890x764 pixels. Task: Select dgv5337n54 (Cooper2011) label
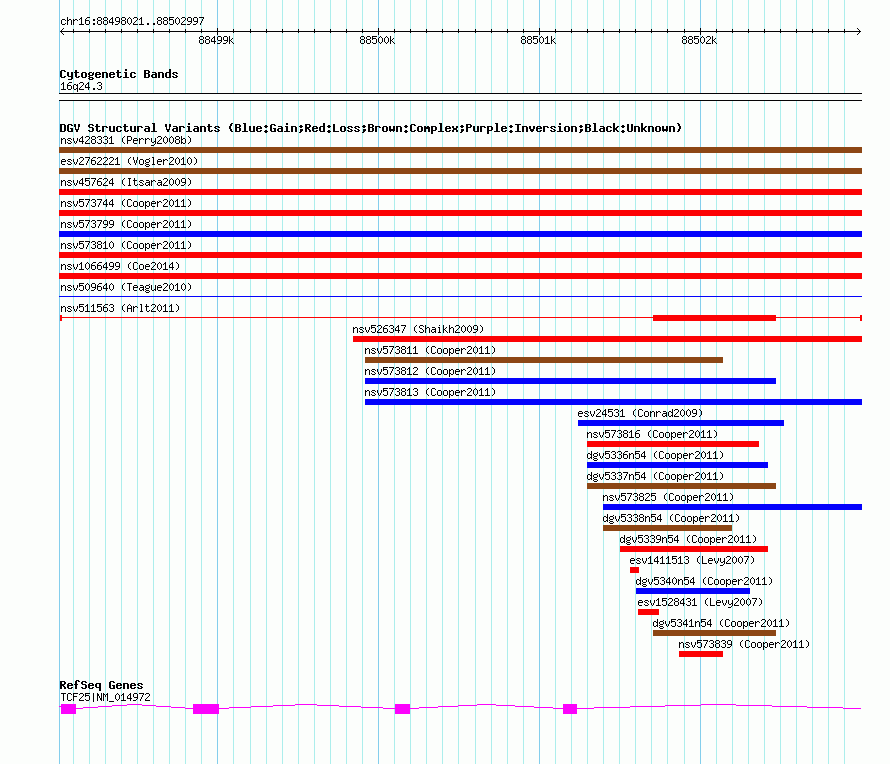(655, 476)
